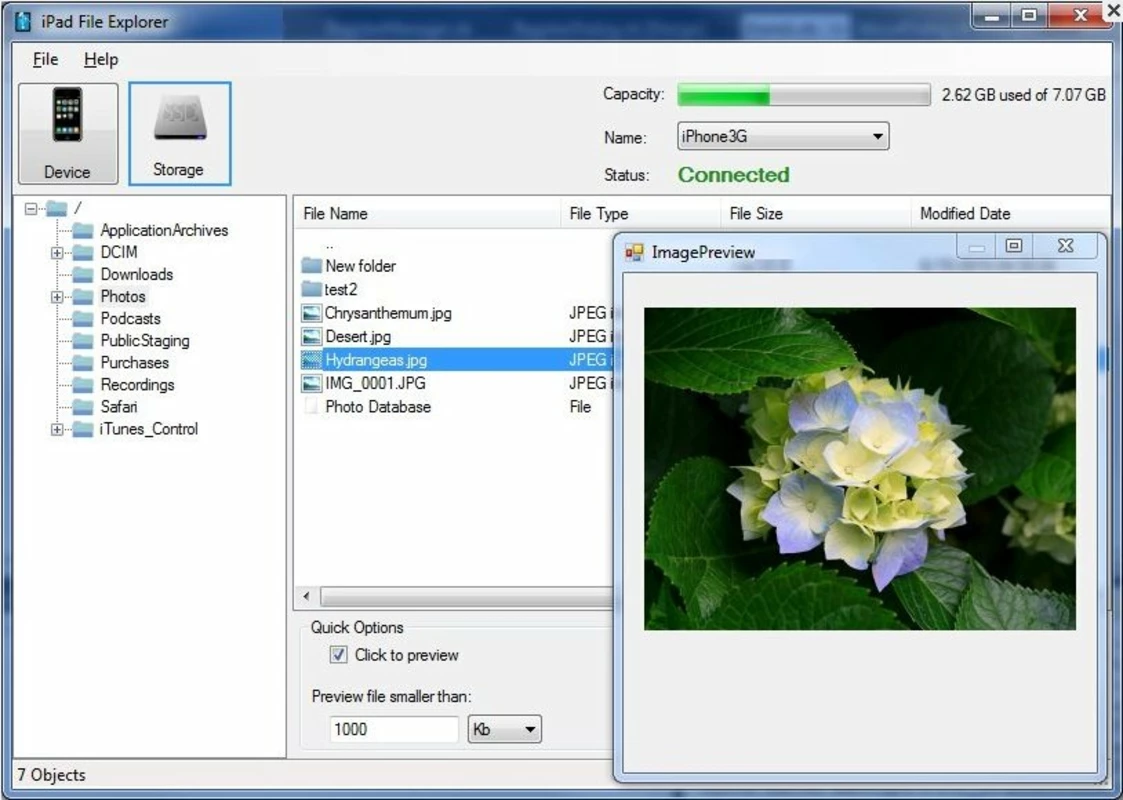Click the Hydrangeas.jpg file name
Viewport: 1123px width, 800px height.
[376, 360]
